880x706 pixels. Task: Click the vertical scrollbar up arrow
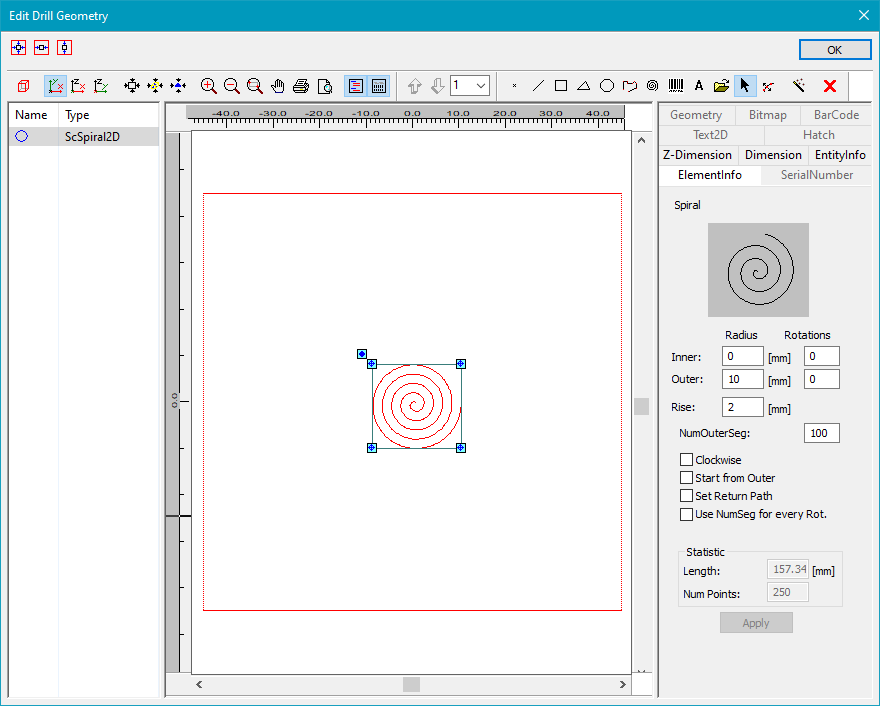pos(641,140)
